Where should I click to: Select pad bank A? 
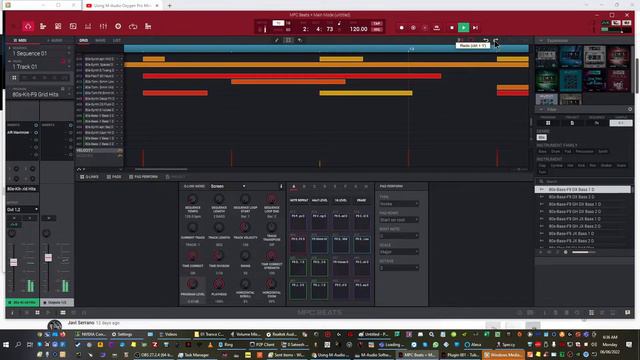pyautogui.click(x=293, y=187)
